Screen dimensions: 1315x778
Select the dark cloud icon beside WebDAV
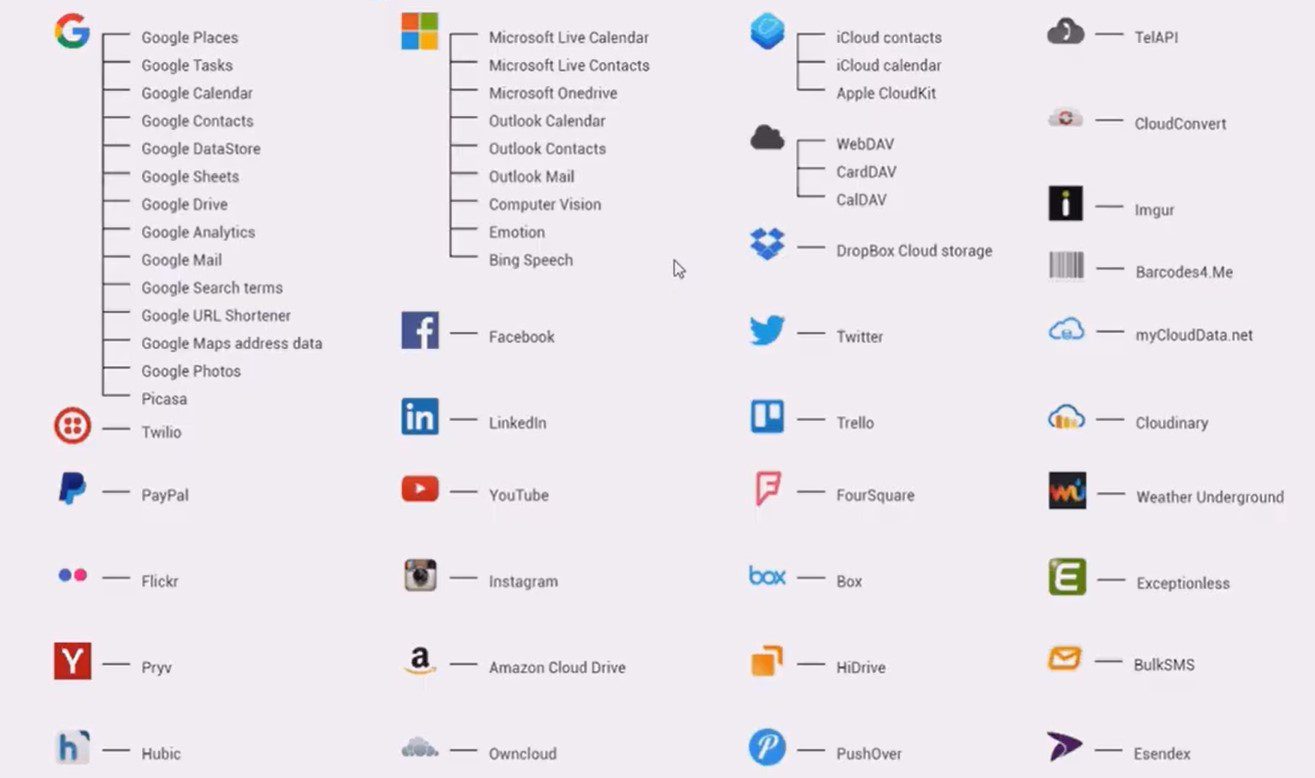point(767,137)
